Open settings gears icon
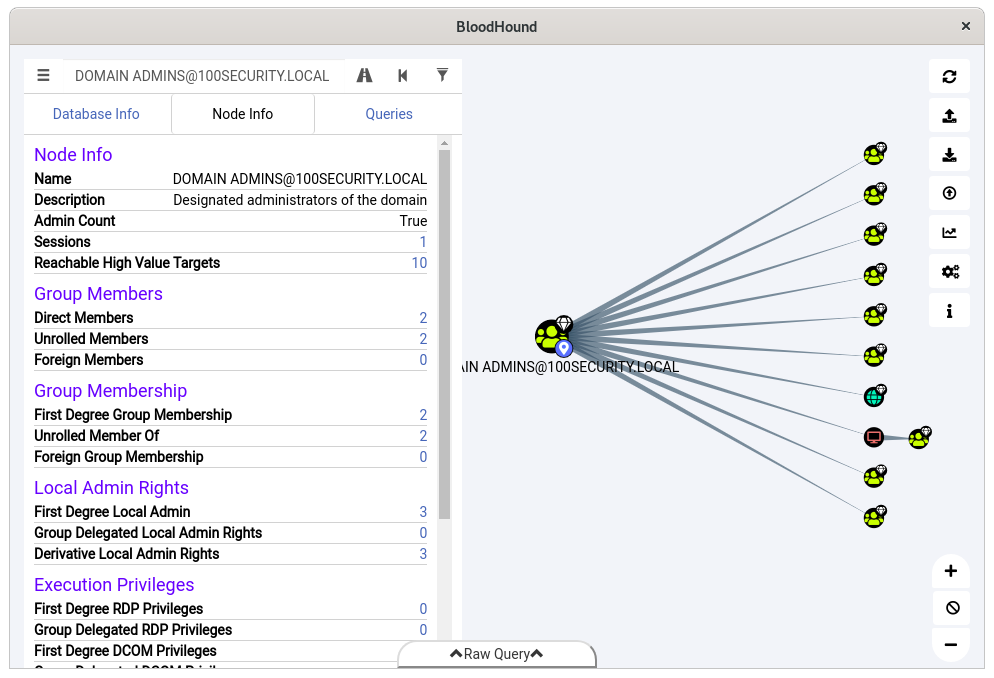The image size is (994, 678). [x=949, y=272]
